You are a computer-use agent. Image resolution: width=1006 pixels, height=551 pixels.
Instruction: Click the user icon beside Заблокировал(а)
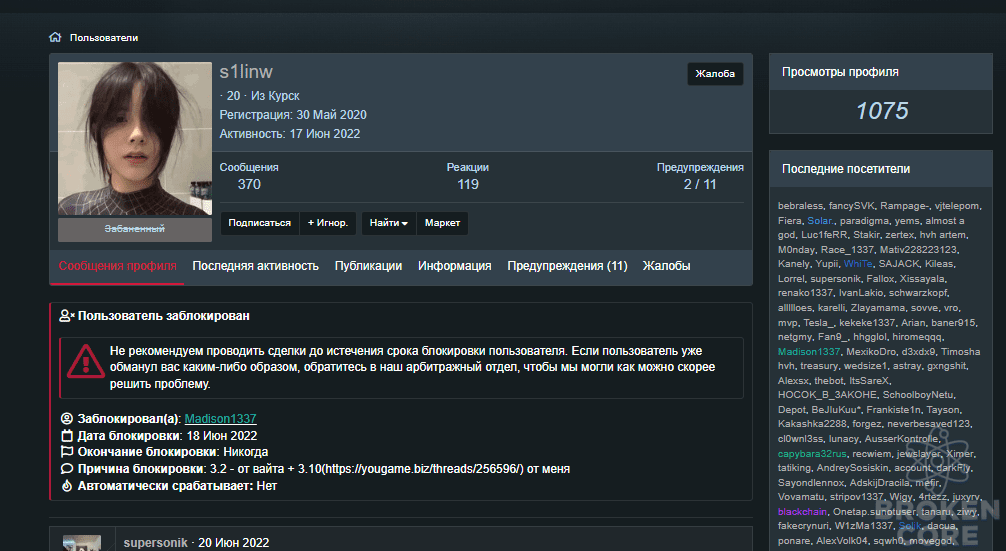pyautogui.click(x=67, y=419)
